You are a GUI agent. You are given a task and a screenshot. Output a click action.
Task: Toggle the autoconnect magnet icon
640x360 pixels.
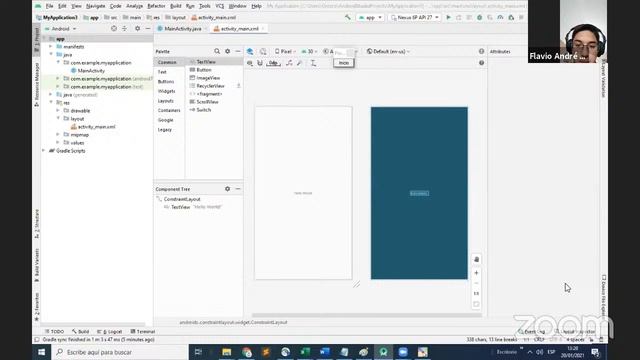tap(260, 63)
